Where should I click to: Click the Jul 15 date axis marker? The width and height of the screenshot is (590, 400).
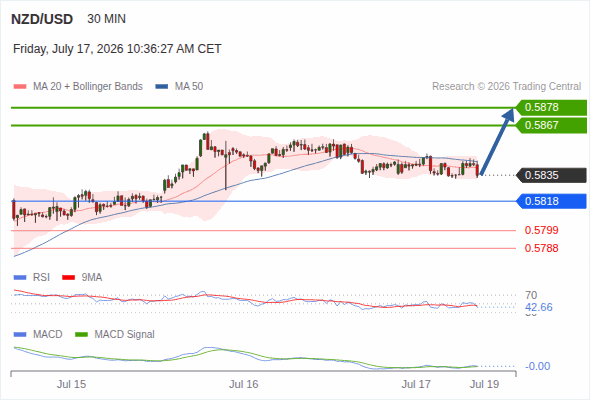click(x=71, y=384)
